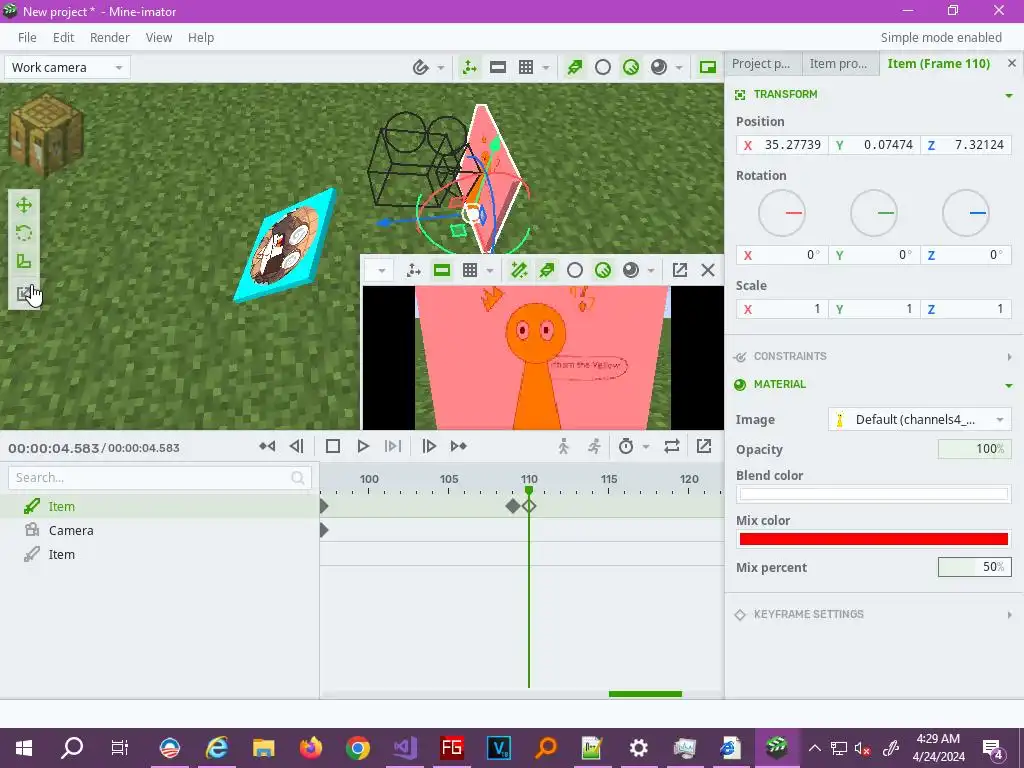Open the Render menu
Viewport: 1024px width, 768px height.
pos(110,37)
